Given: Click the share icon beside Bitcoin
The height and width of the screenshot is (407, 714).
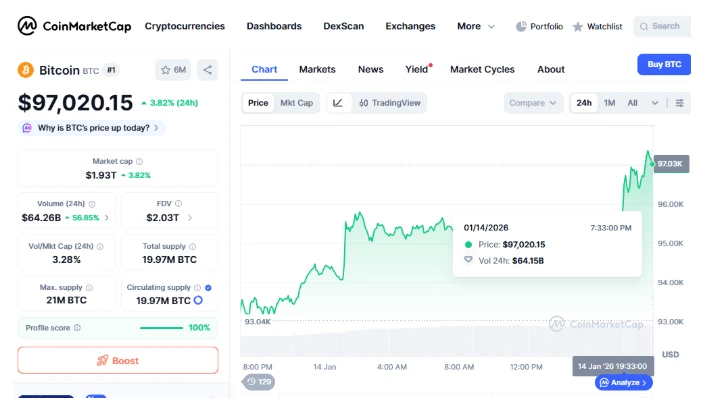Looking at the screenshot, I should (x=207, y=70).
